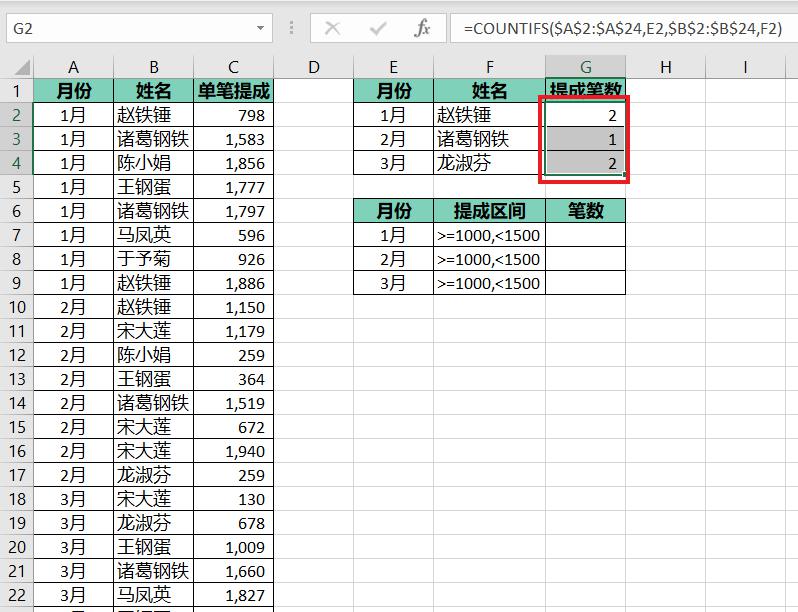
Task: Click header cell 单笔提成 in column C
Action: (234, 91)
